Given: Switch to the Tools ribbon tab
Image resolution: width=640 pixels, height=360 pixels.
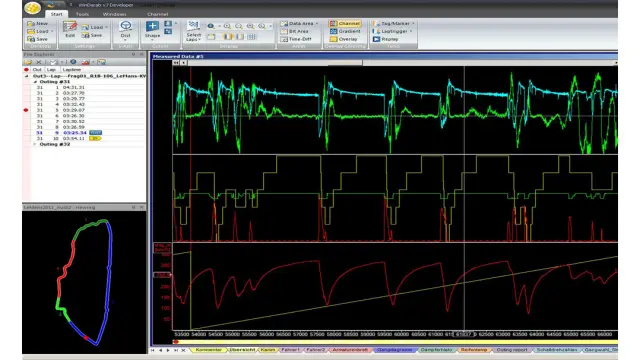Looking at the screenshot, I should tap(82, 14).
